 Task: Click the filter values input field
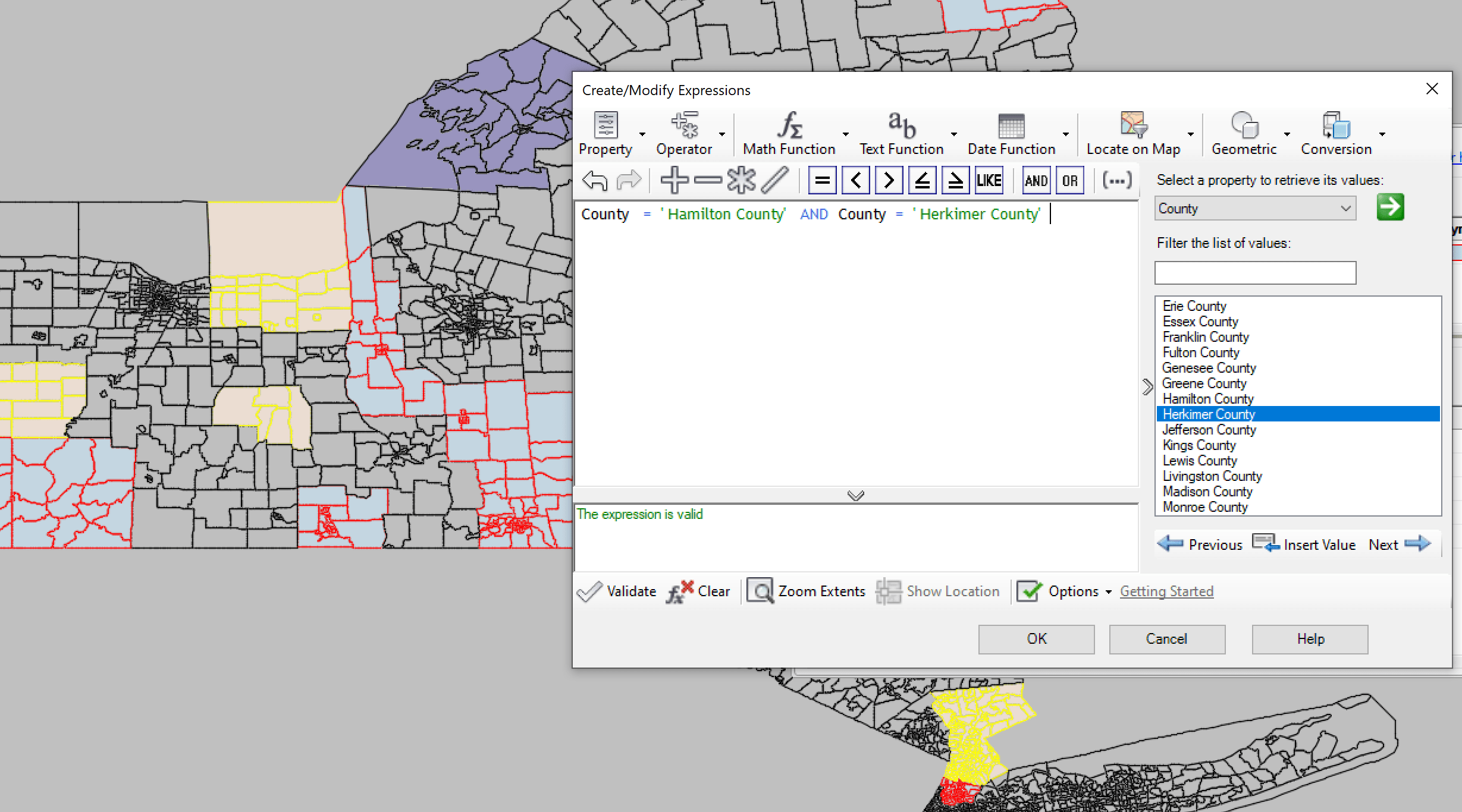pyautogui.click(x=1254, y=272)
